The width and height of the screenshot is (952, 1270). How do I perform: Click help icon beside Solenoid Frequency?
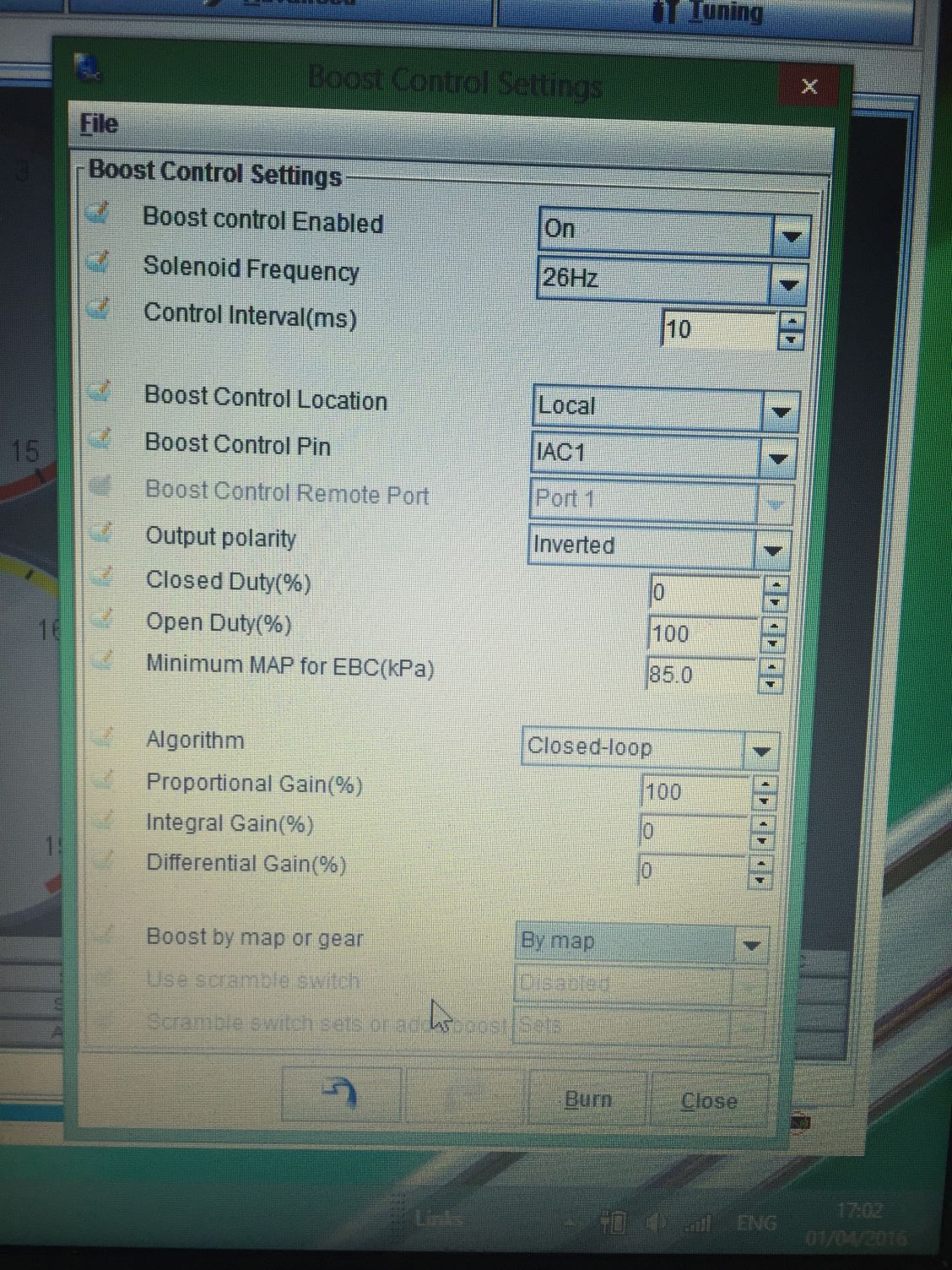pyautogui.click(x=99, y=262)
